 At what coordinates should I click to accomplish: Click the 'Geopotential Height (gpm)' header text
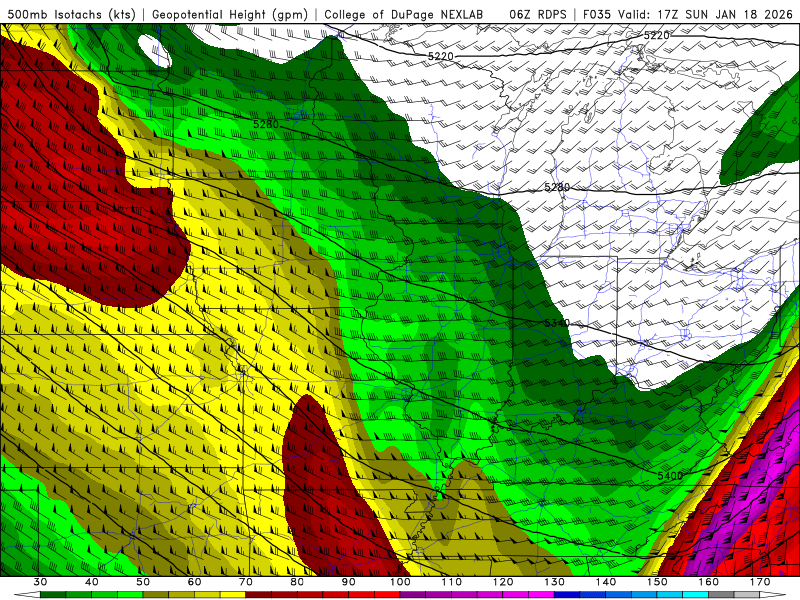coord(229,14)
